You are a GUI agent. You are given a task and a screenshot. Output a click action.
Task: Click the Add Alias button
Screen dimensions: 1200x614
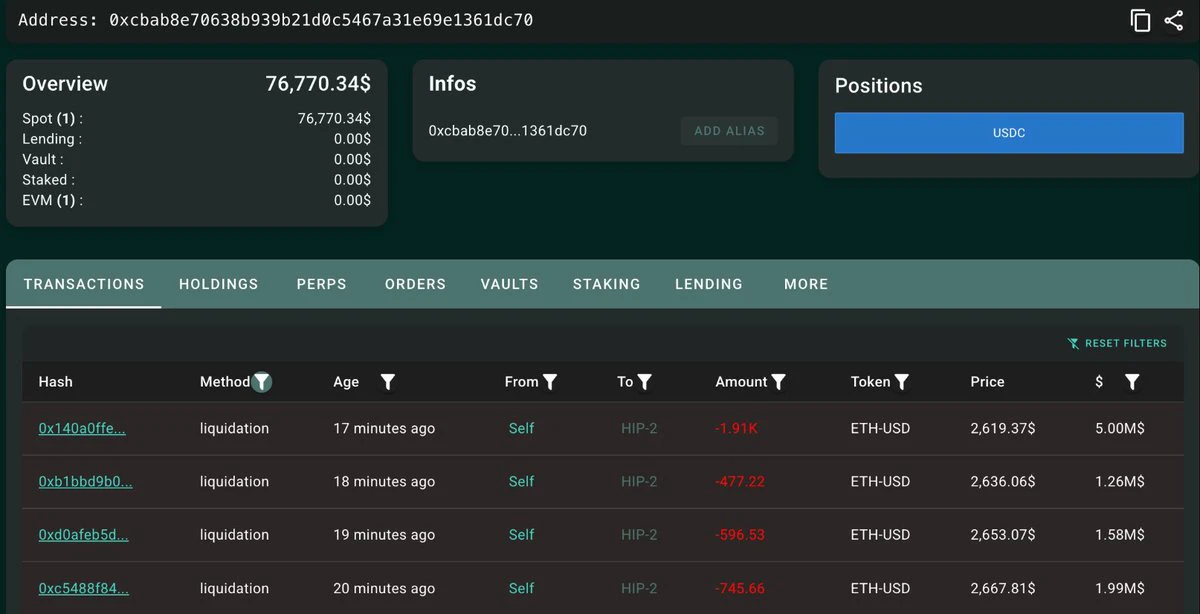pyautogui.click(x=729, y=131)
